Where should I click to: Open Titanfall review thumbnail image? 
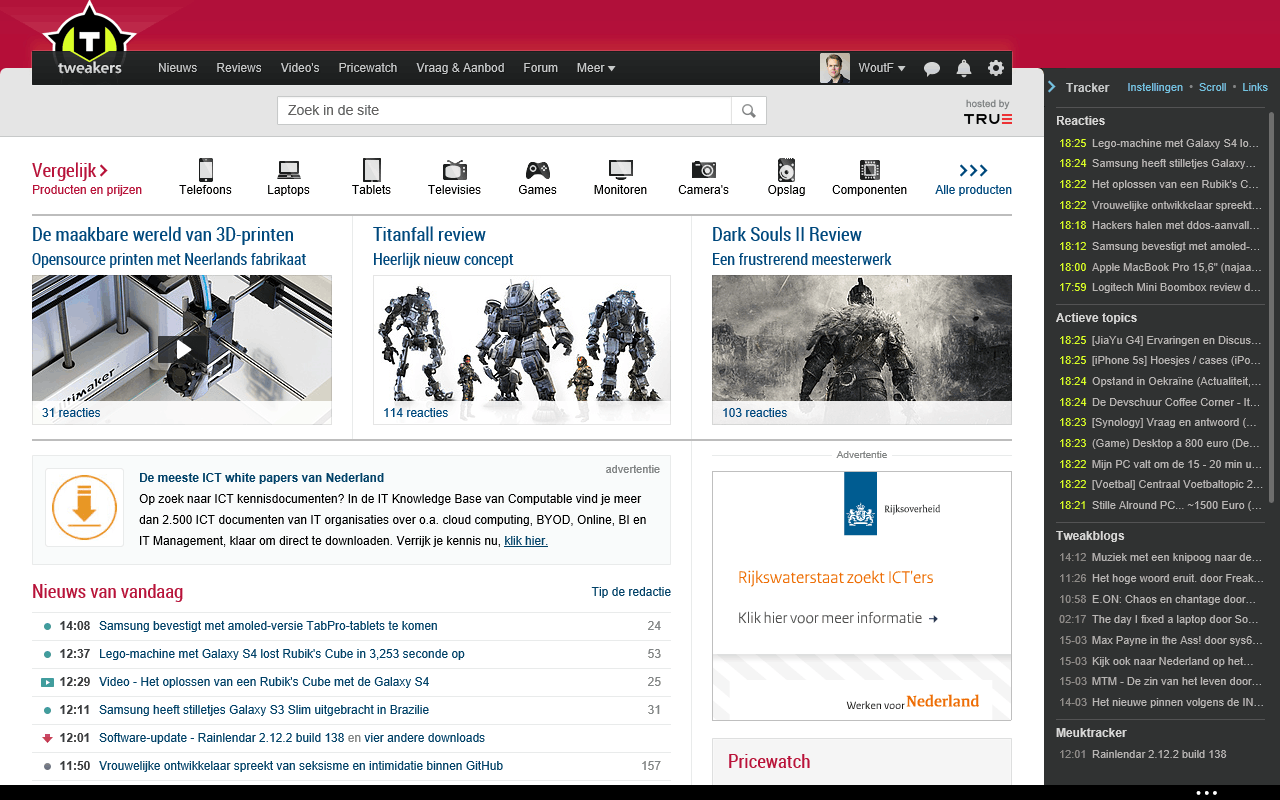pos(522,350)
